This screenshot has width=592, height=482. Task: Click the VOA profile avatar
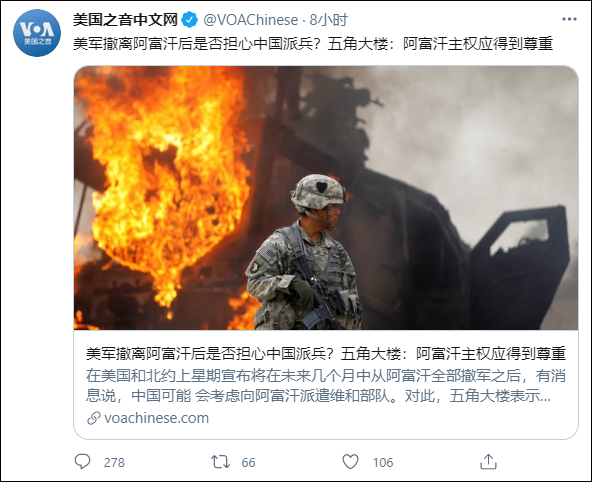(37, 33)
